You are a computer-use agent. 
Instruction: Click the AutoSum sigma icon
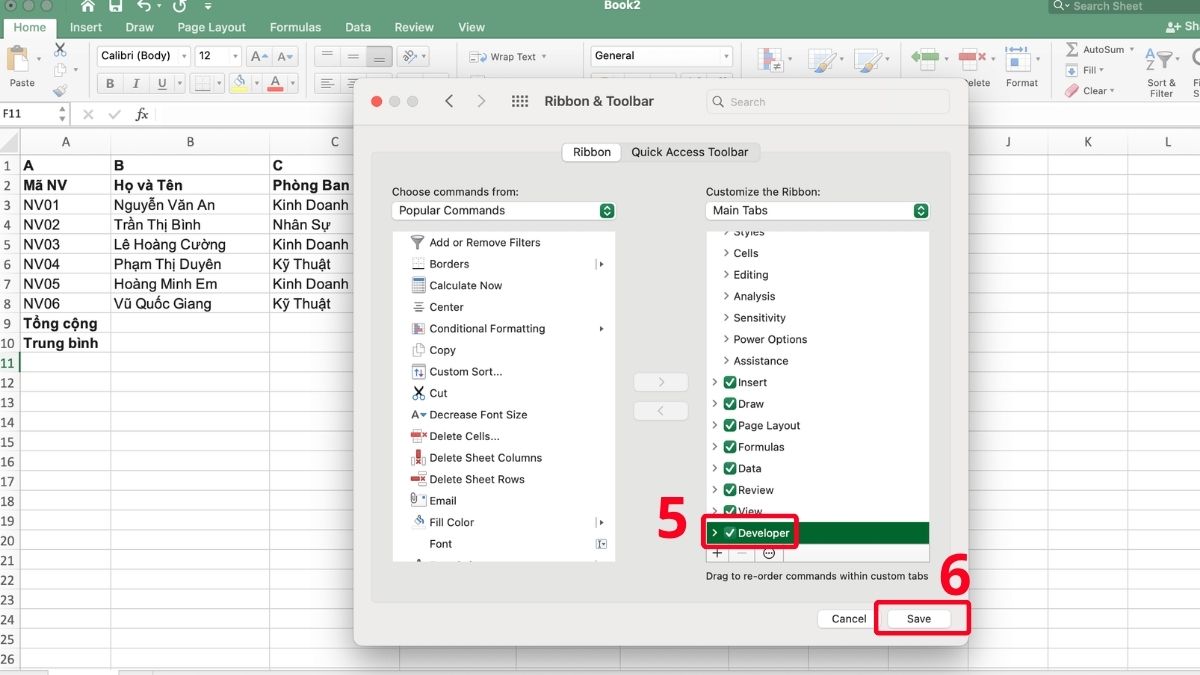1072,49
